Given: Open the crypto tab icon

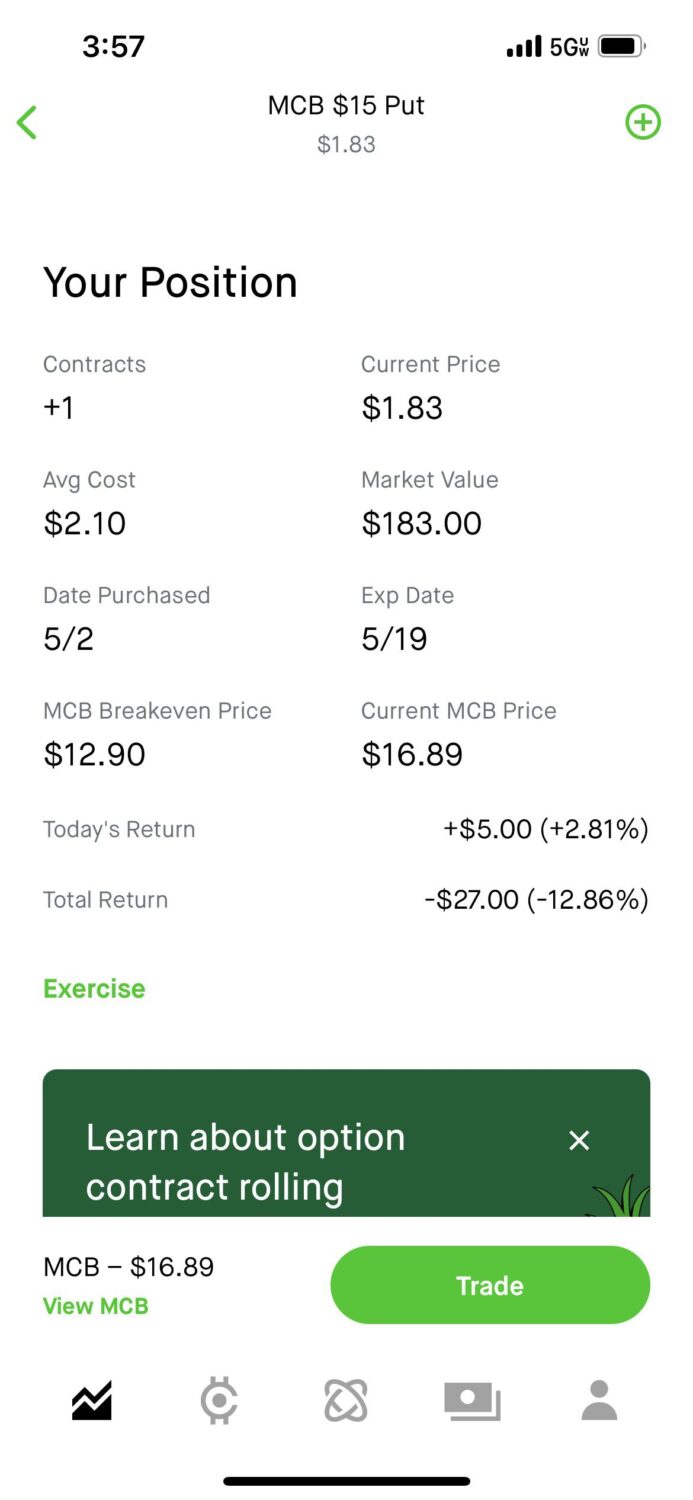Looking at the screenshot, I should [x=219, y=1401].
